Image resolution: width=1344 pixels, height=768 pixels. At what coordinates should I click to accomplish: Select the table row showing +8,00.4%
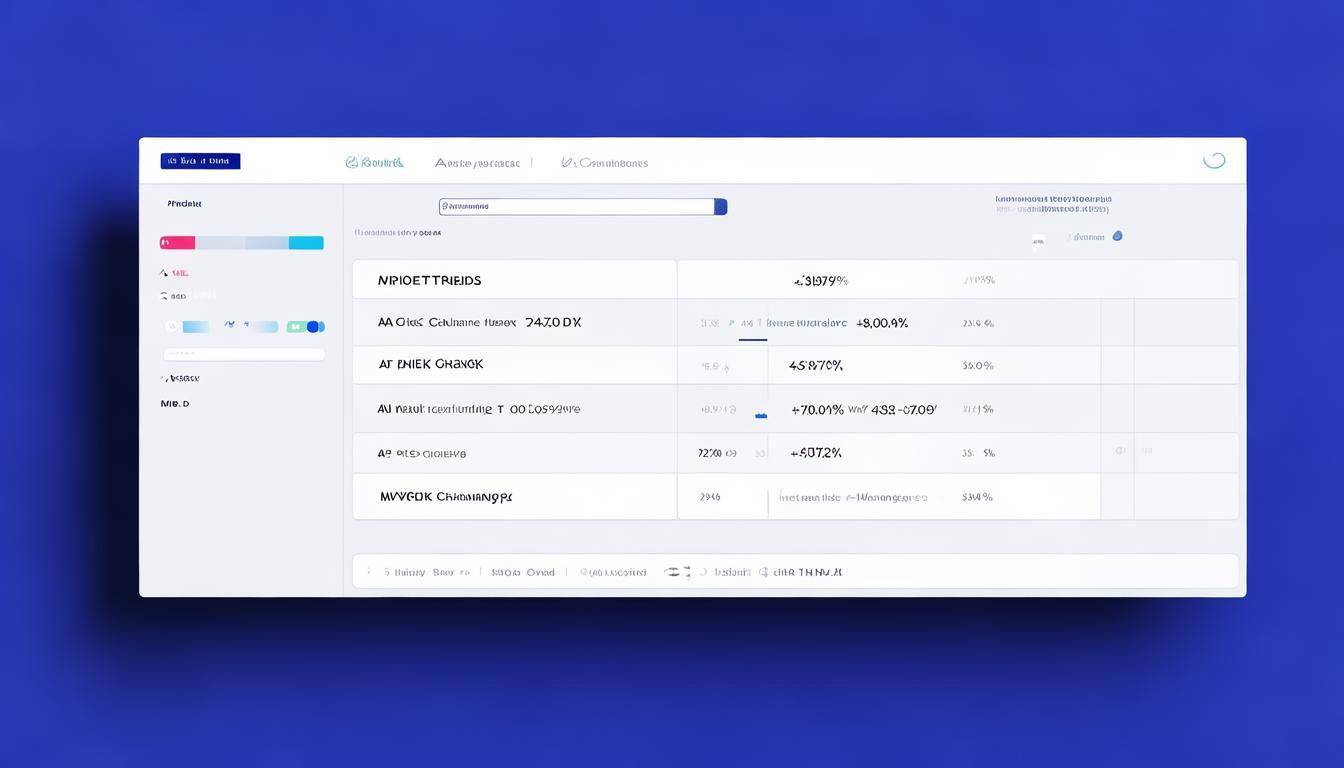pos(795,323)
